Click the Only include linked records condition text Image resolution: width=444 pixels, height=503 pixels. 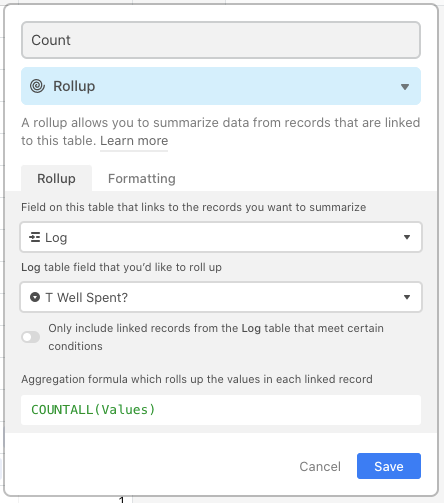tap(216, 337)
